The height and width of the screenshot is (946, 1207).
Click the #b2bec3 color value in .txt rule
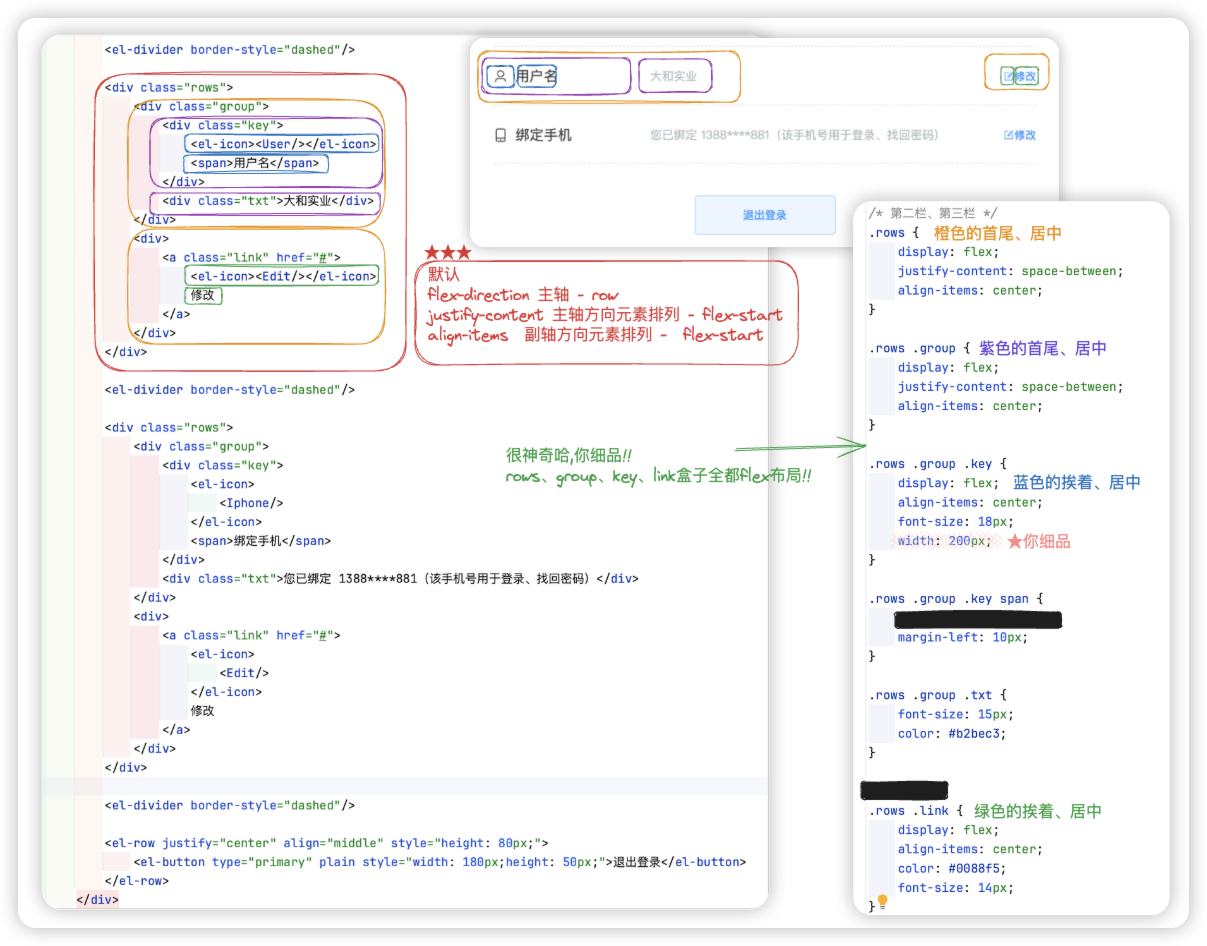974,733
